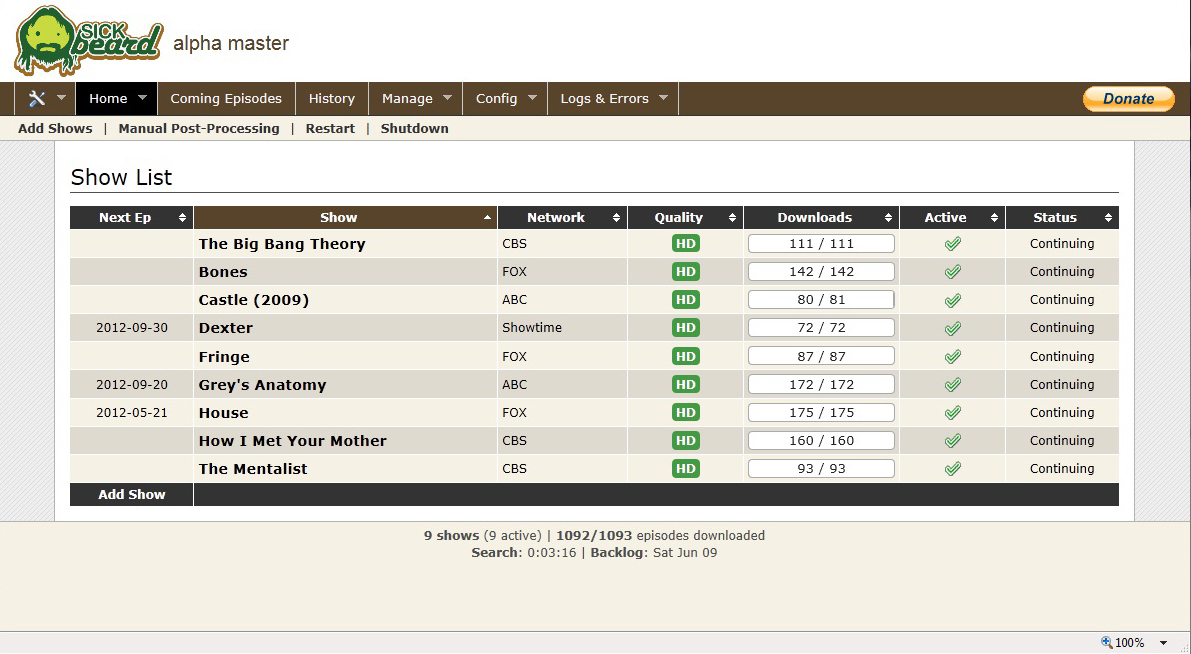Open the wrench tools menu icon

click(38, 98)
